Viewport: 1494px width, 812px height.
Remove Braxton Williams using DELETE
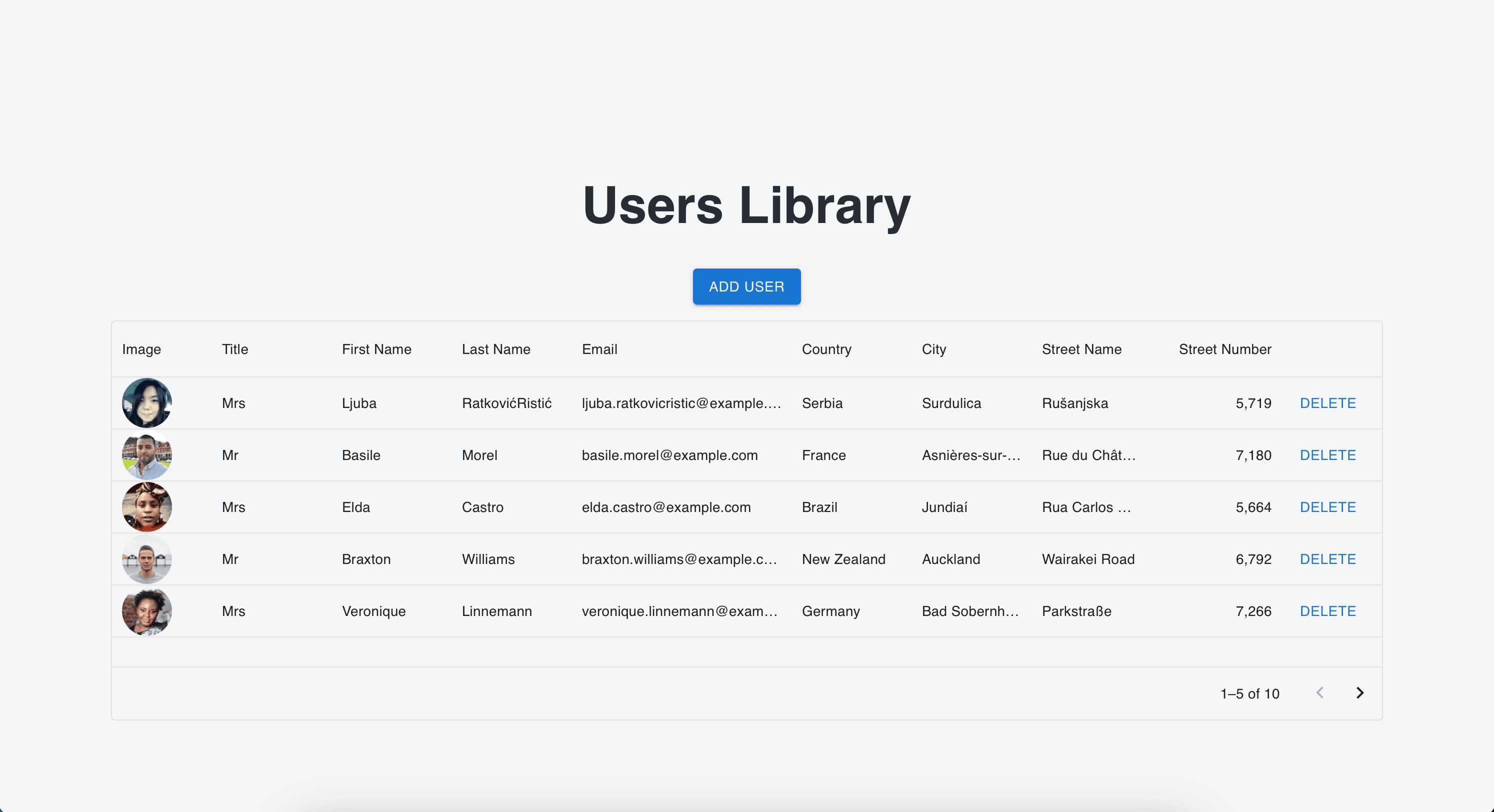click(1327, 559)
